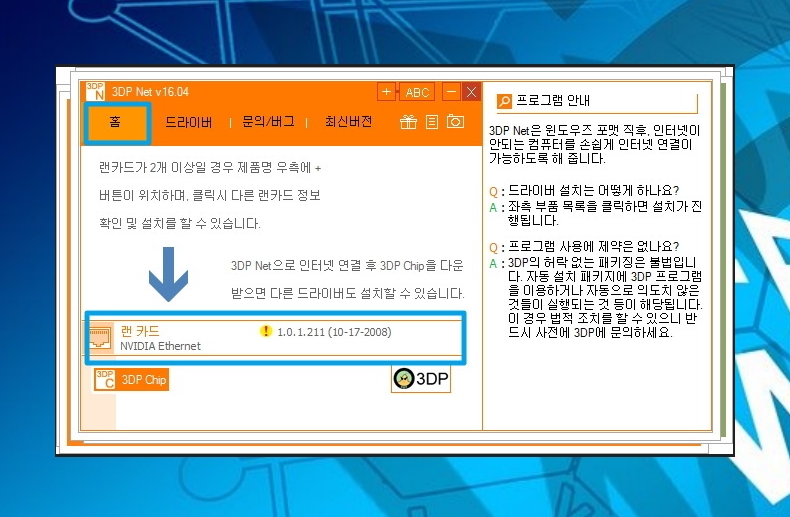
Task: Click the 3DP homepage logo button
Action: pyautogui.click(x=421, y=379)
